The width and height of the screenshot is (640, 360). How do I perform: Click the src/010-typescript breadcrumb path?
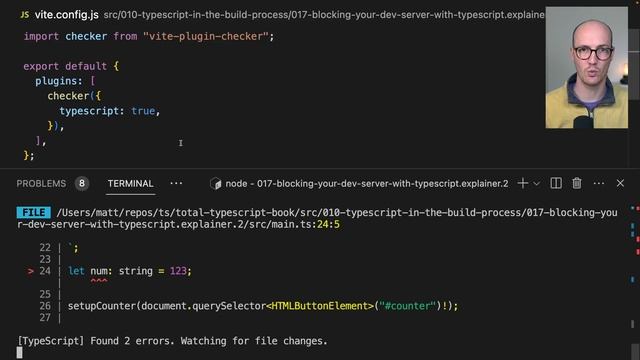[324, 15]
